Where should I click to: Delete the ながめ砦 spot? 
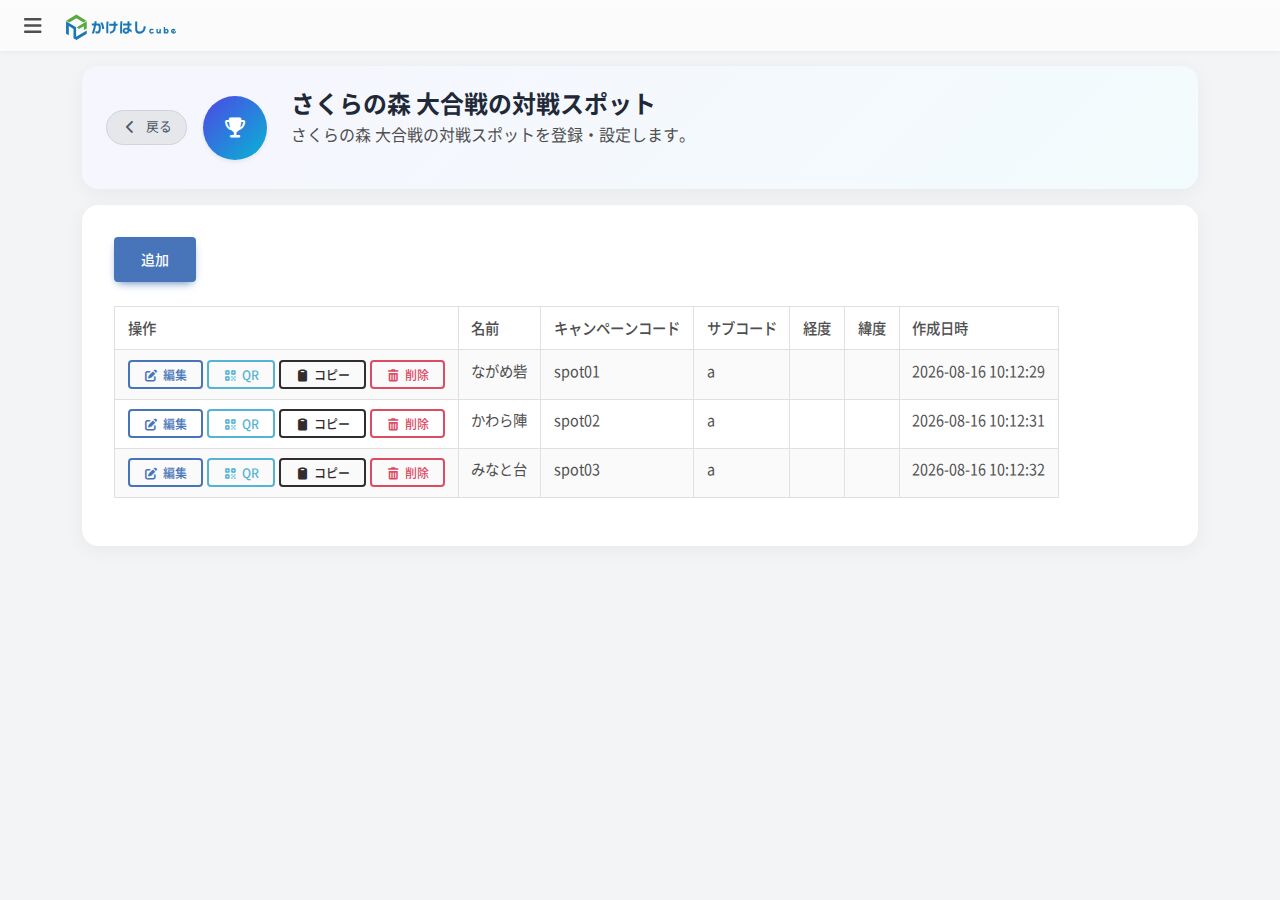(x=407, y=375)
